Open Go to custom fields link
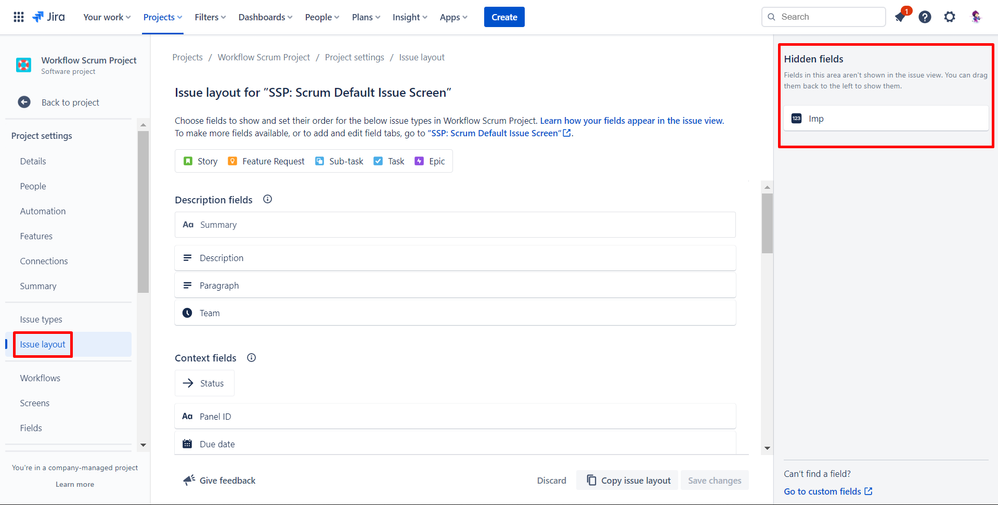998x505 pixels. (828, 492)
